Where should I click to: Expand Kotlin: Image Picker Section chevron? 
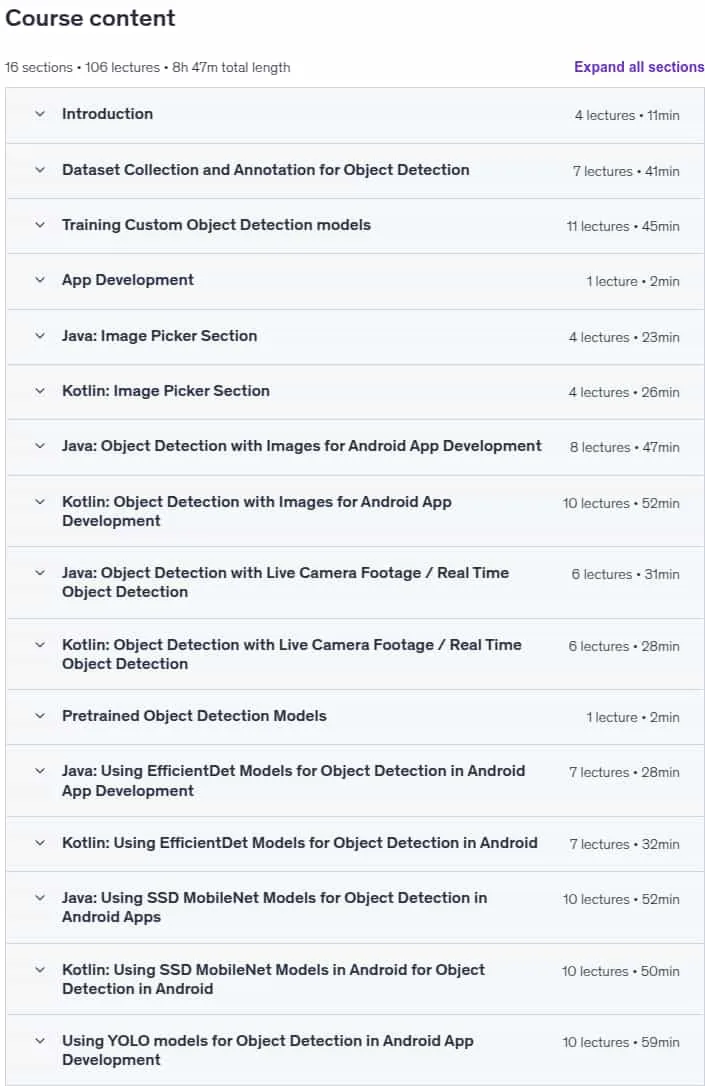tap(40, 391)
